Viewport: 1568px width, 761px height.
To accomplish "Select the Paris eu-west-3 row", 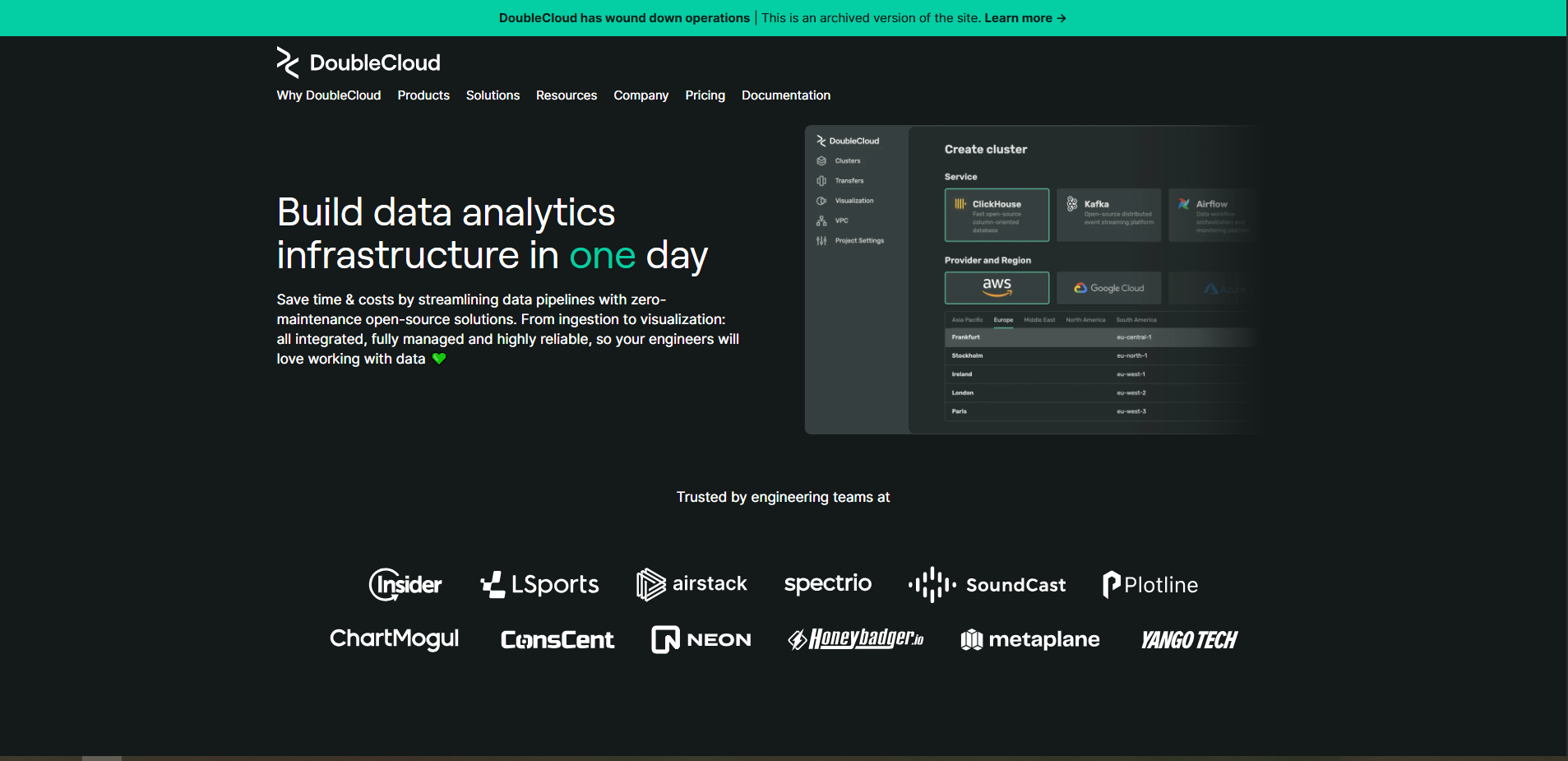I will (1100, 411).
